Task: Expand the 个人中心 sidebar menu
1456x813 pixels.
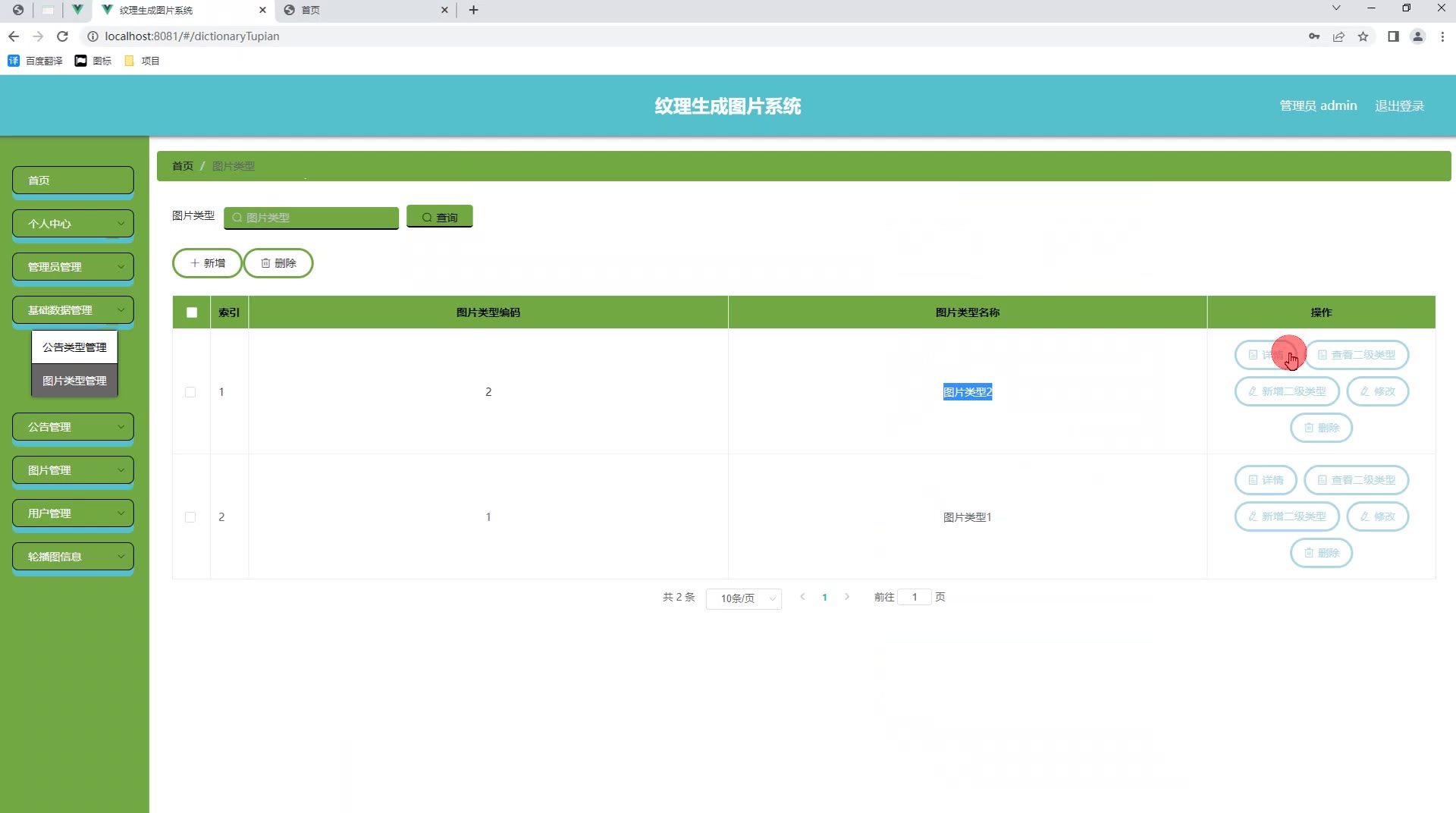Action: coord(73,224)
